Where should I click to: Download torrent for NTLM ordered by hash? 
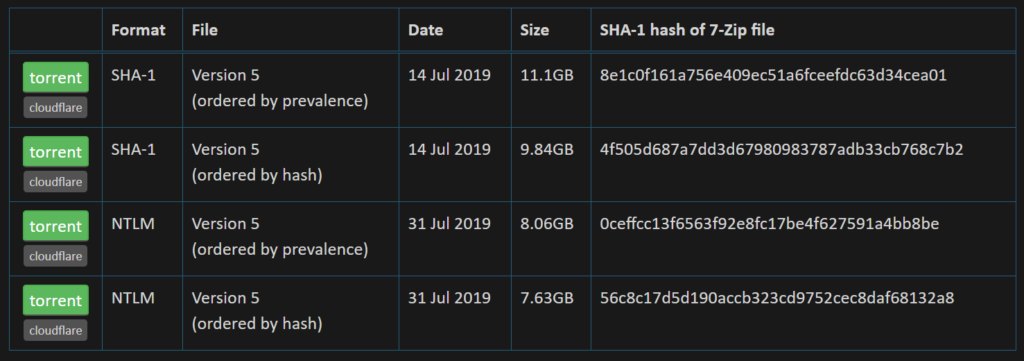(56, 300)
